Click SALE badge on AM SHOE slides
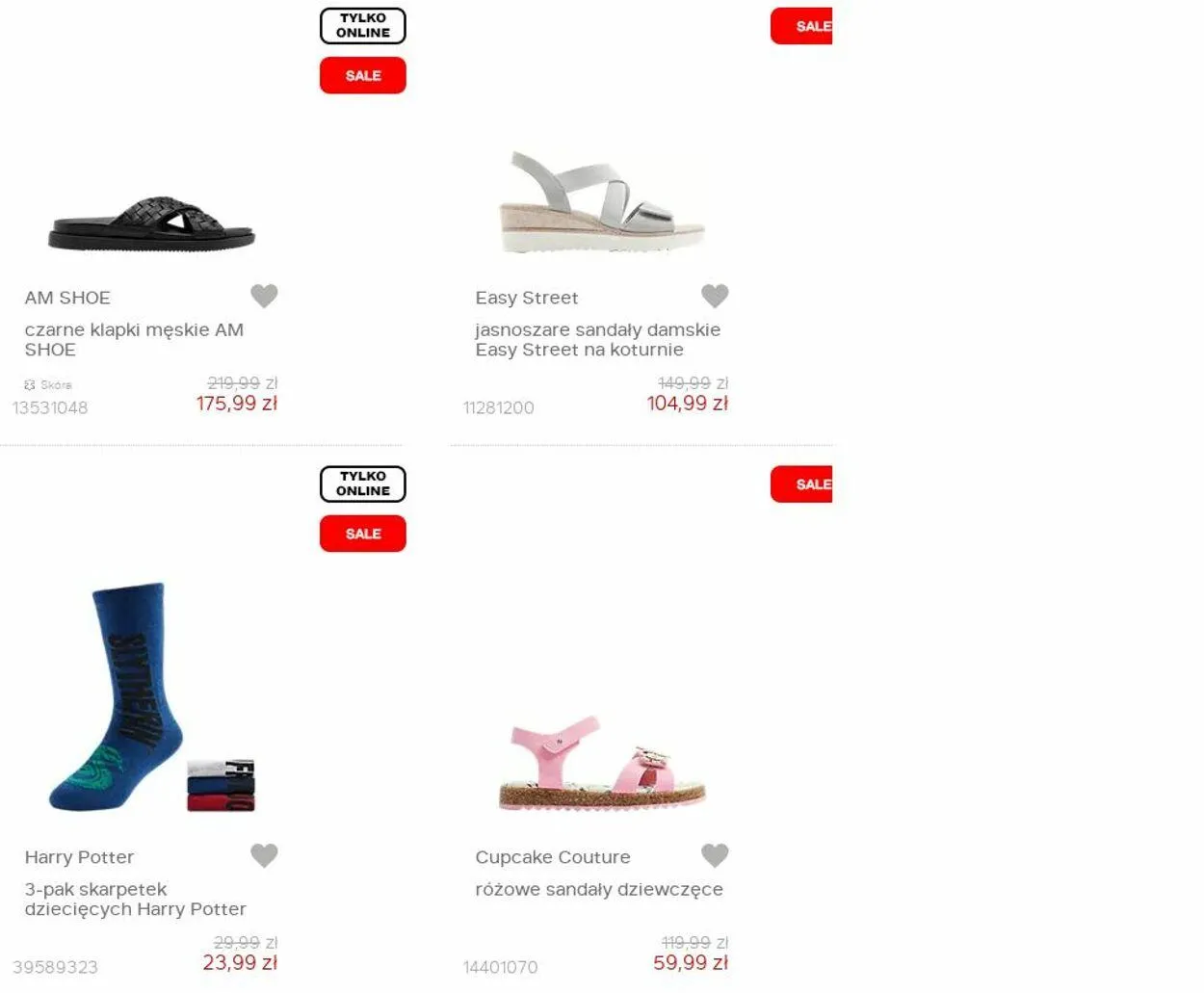Viewport: 1204px width, 993px height. point(363,75)
